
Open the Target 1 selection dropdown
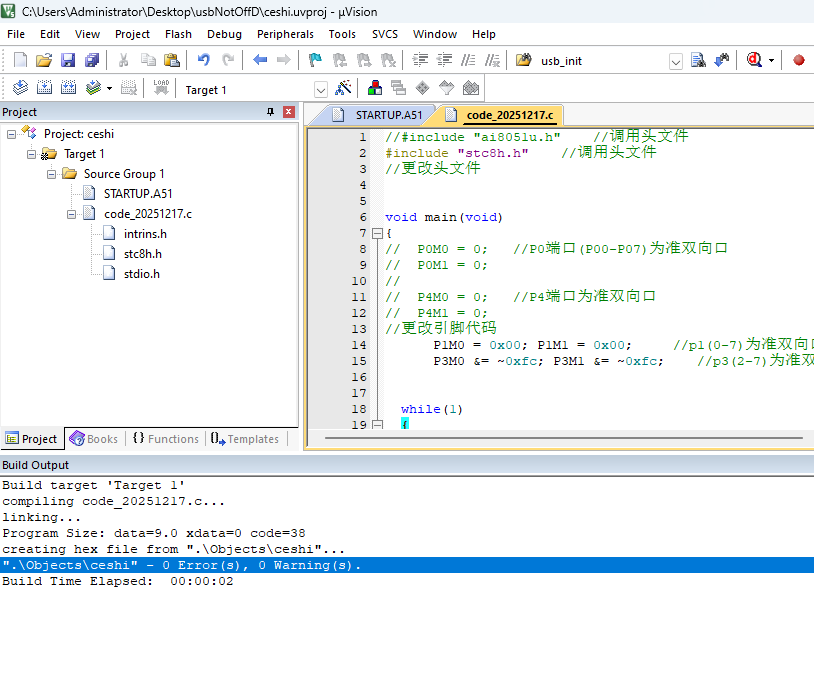coord(320,89)
